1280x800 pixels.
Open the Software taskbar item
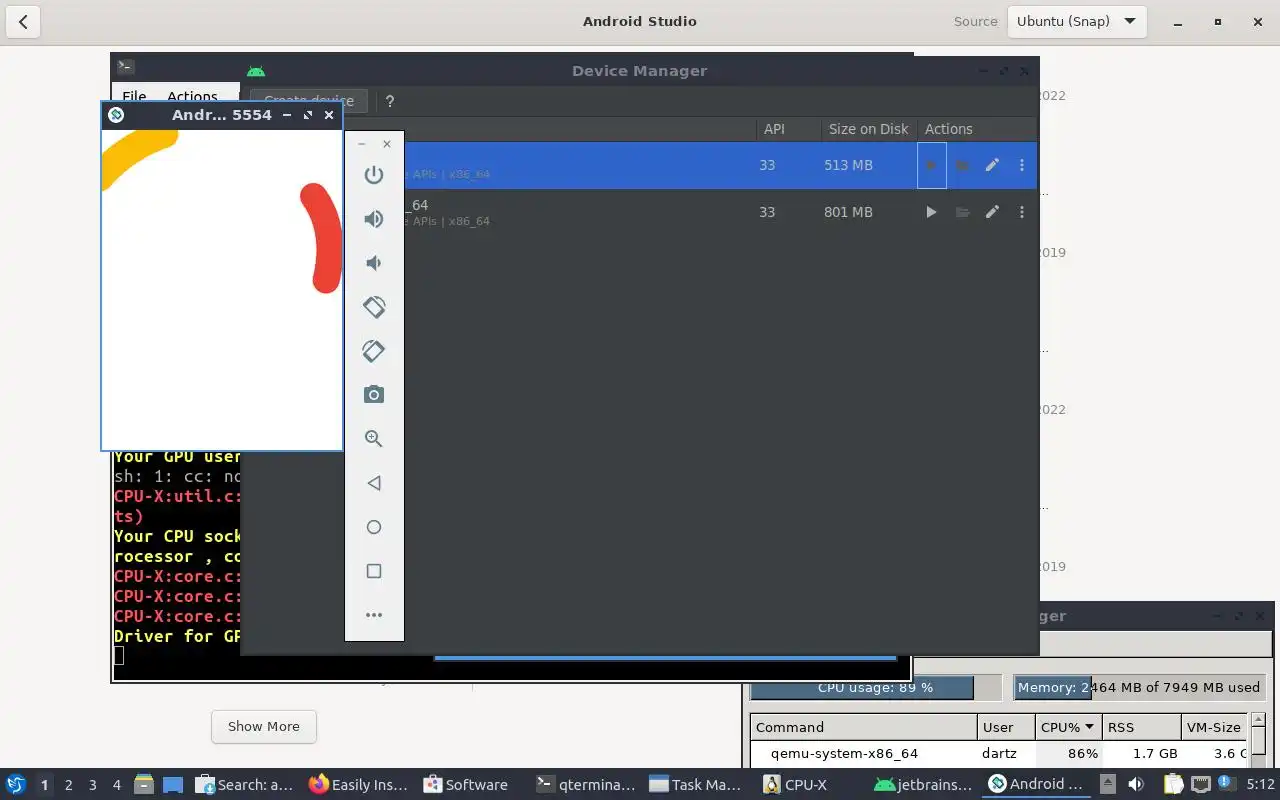466,785
